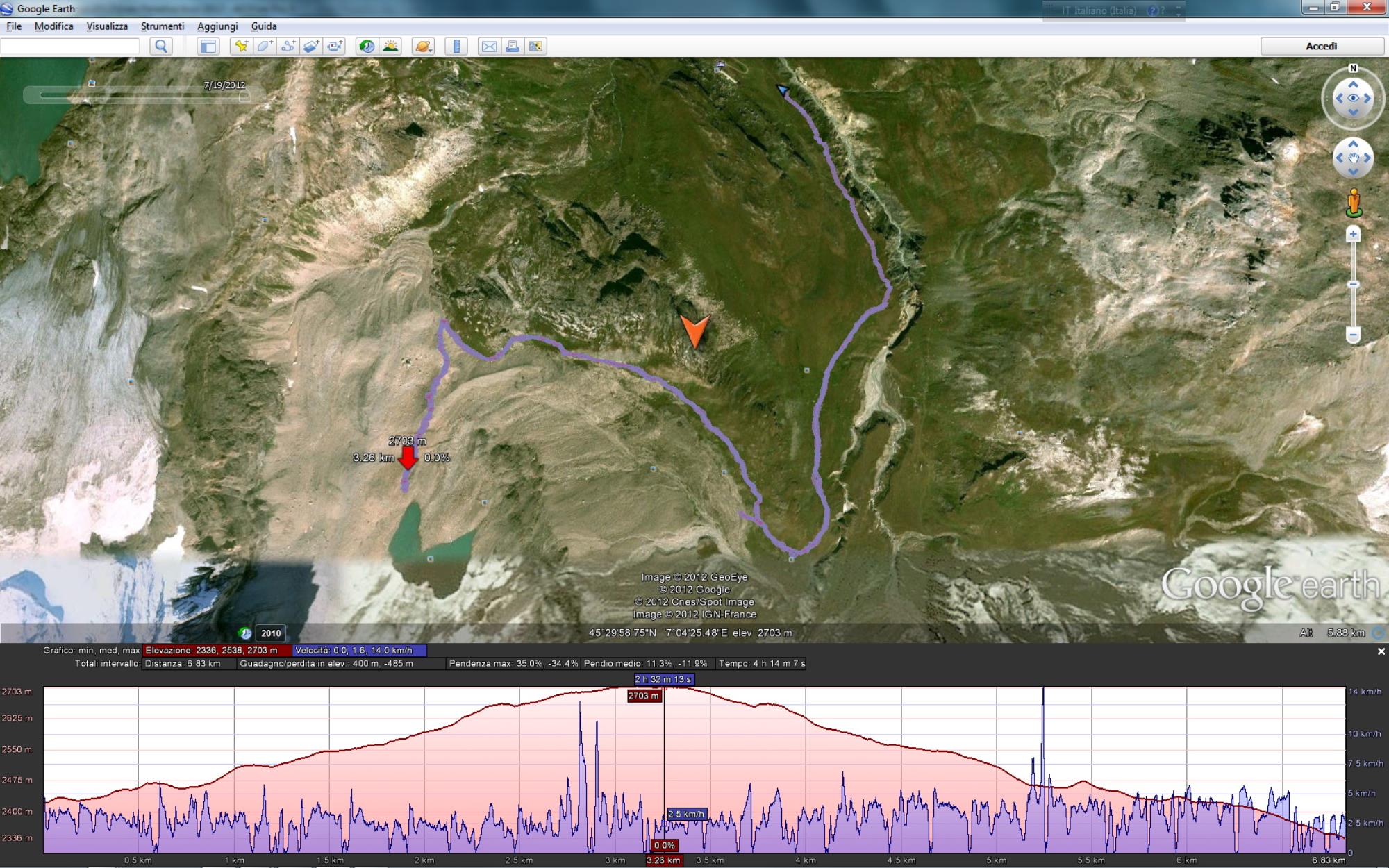Image resolution: width=1389 pixels, height=868 pixels.
Task: Close the elevation profile panel
Action: [1381, 651]
